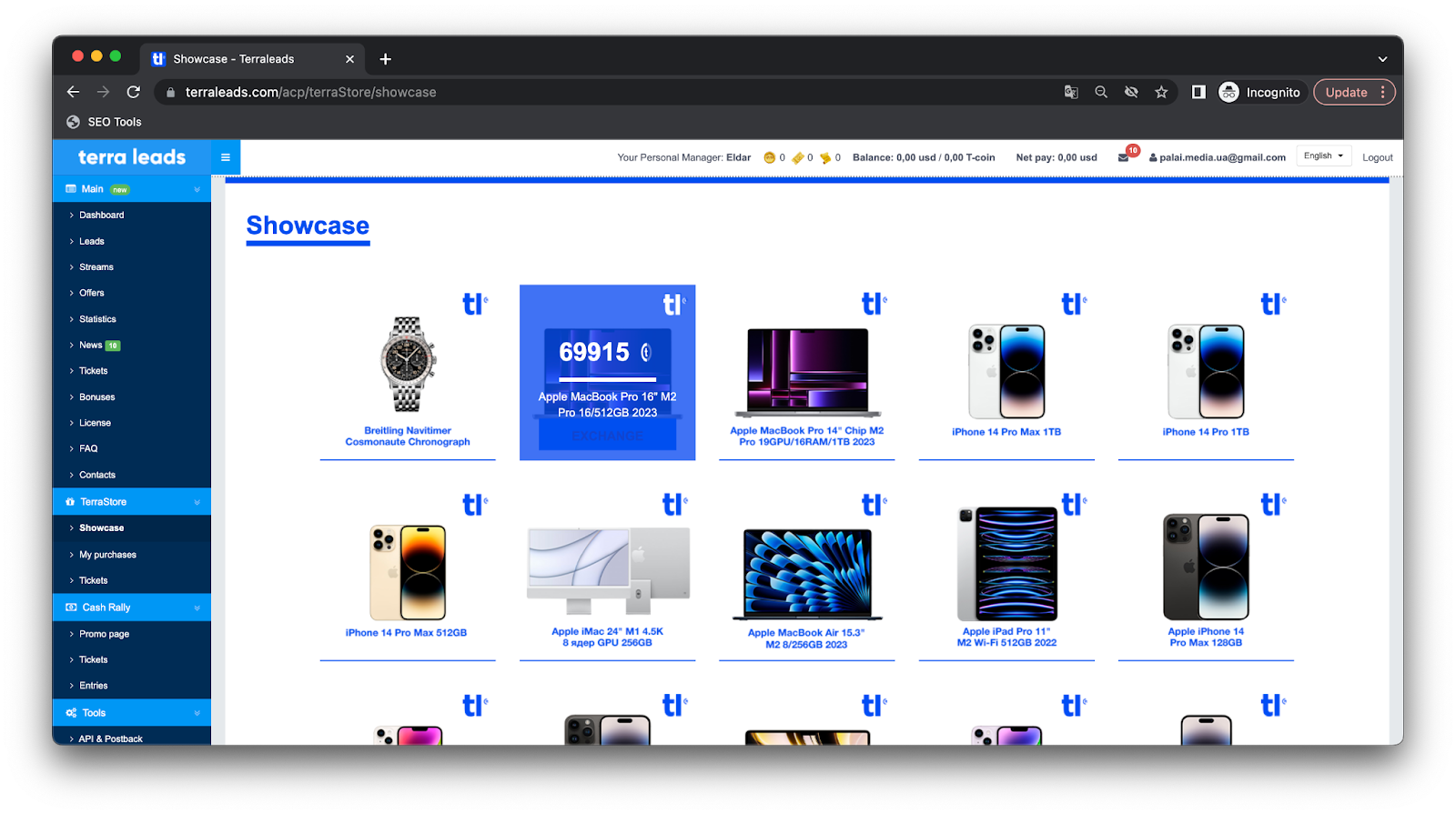Open License in sidebar

[x=95, y=423]
